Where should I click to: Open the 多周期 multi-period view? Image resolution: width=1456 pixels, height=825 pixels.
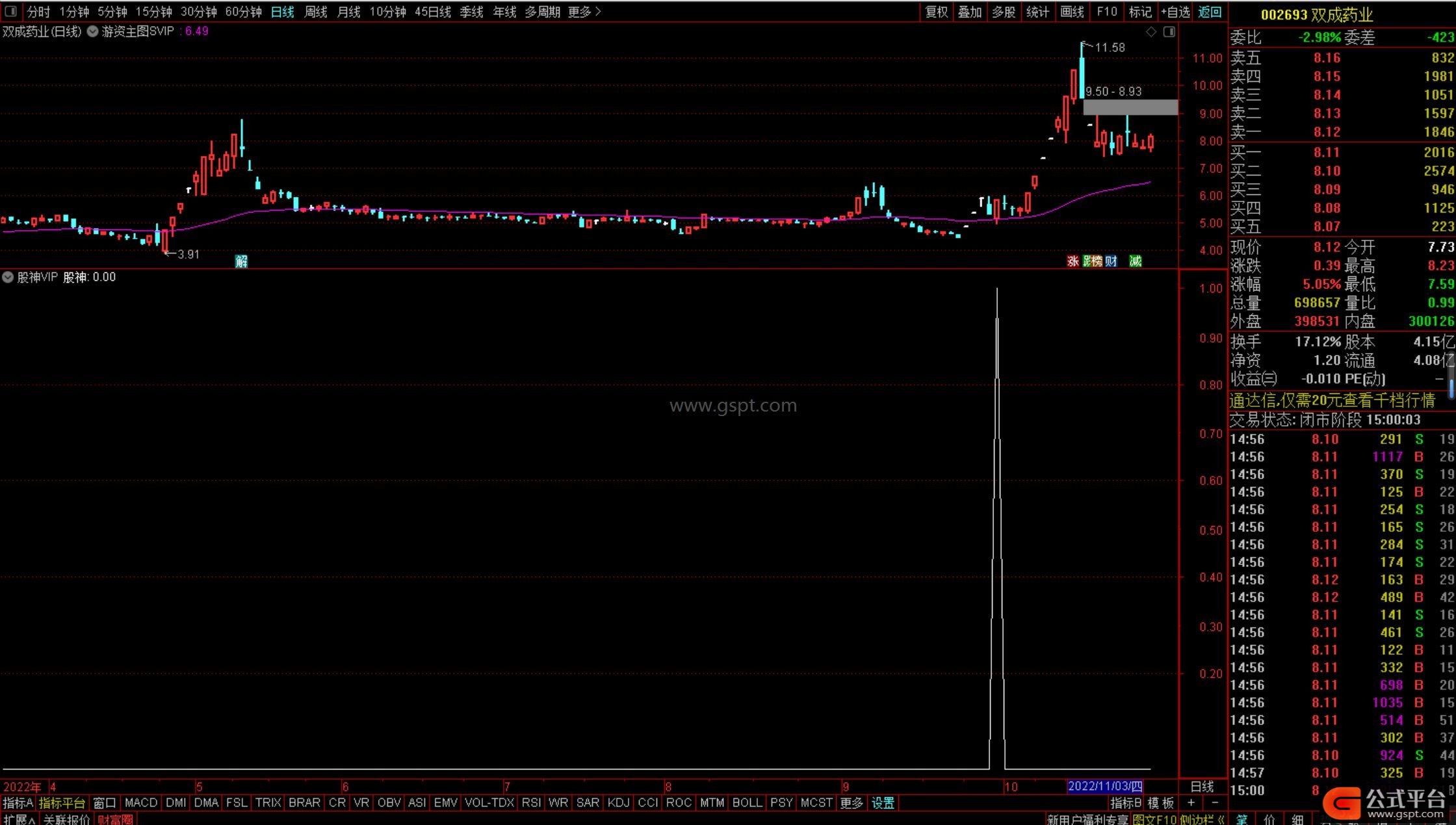coord(542,12)
